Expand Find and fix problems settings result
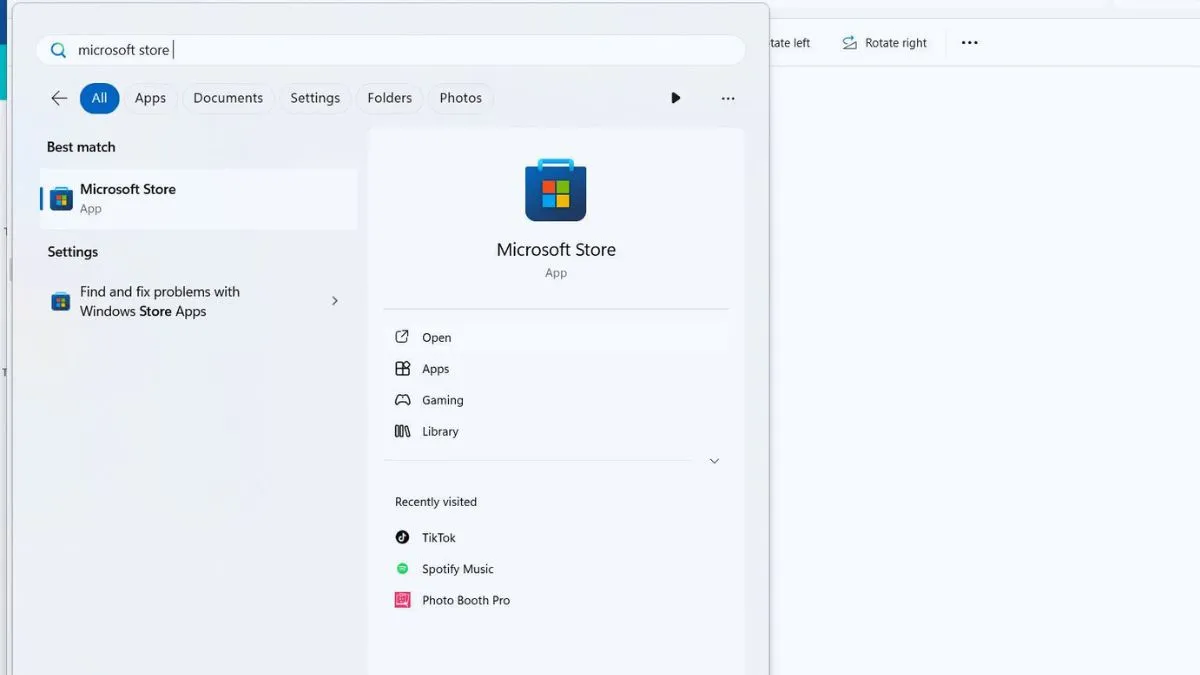 coord(335,300)
